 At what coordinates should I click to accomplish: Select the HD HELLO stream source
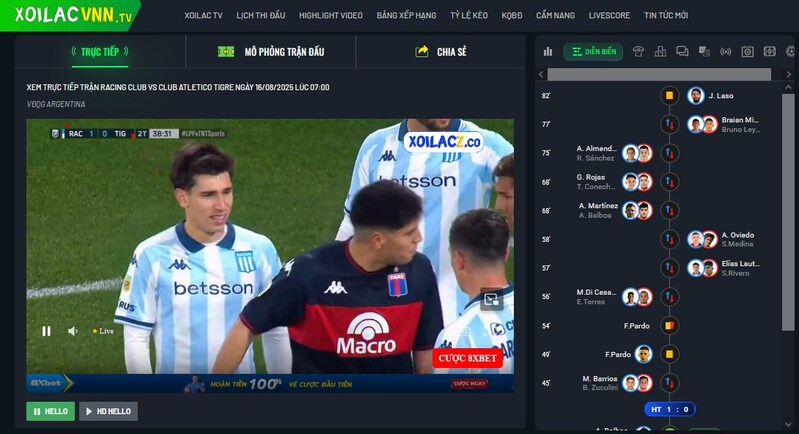click(x=108, y=411)
